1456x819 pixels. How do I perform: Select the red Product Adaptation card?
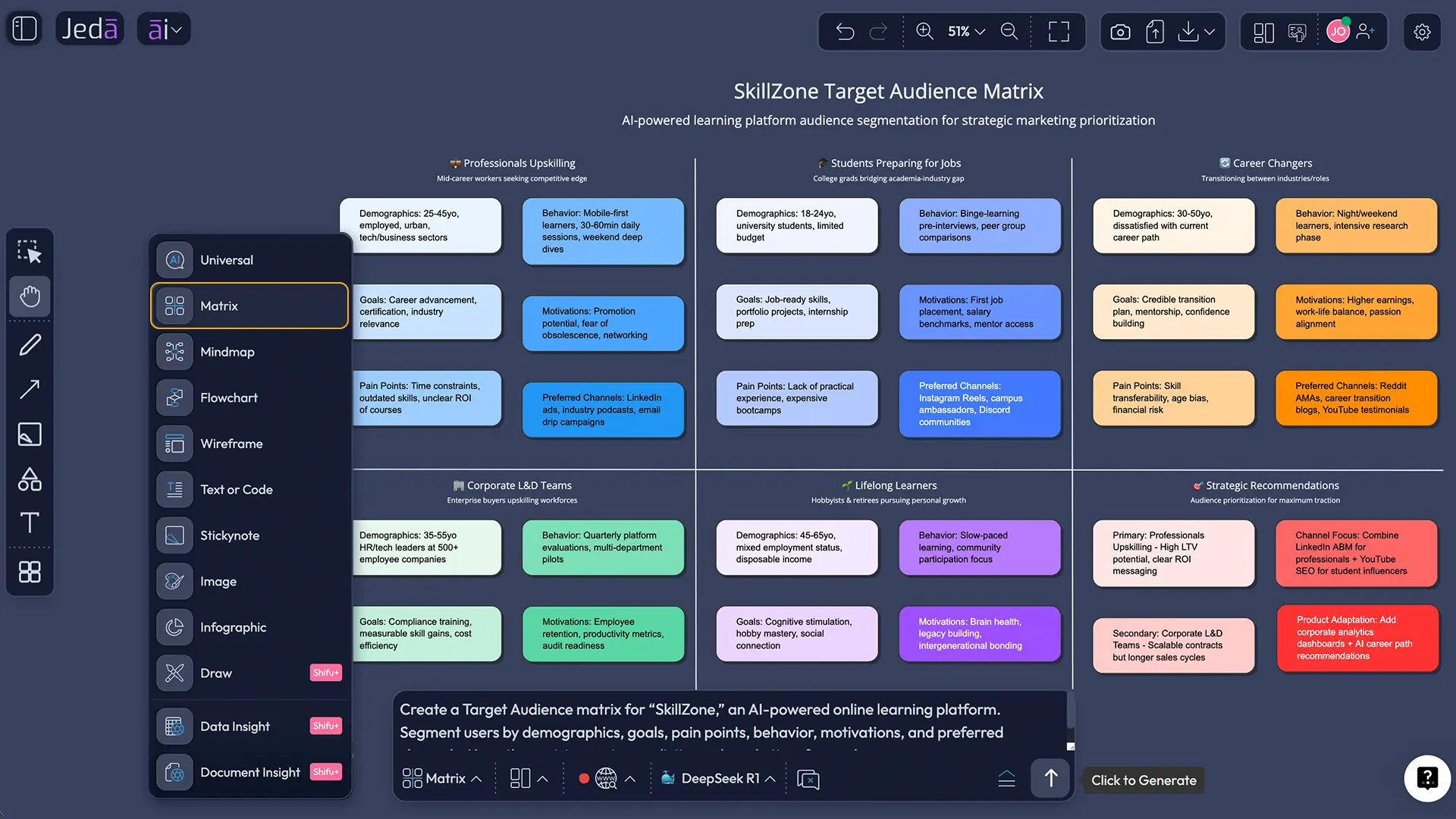1357,638
